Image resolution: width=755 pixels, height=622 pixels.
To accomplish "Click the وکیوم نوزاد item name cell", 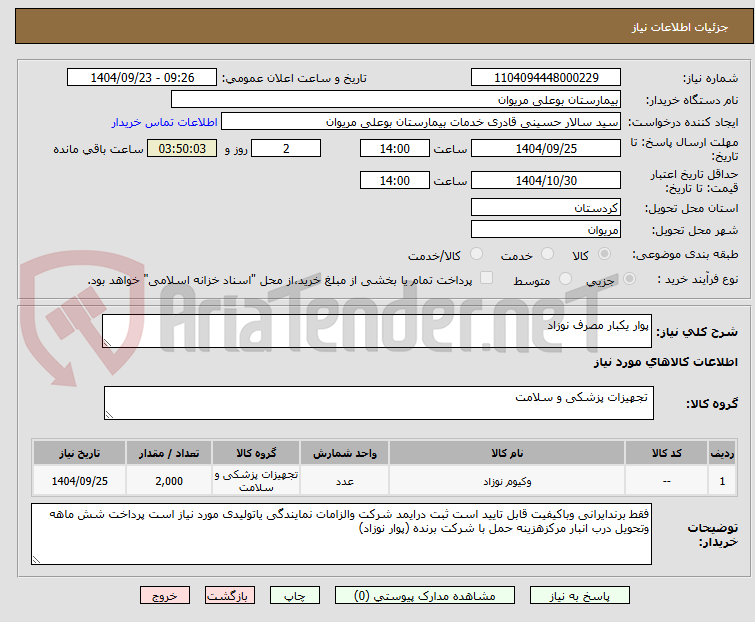I will pyautogui.click(x=507, y=480).
